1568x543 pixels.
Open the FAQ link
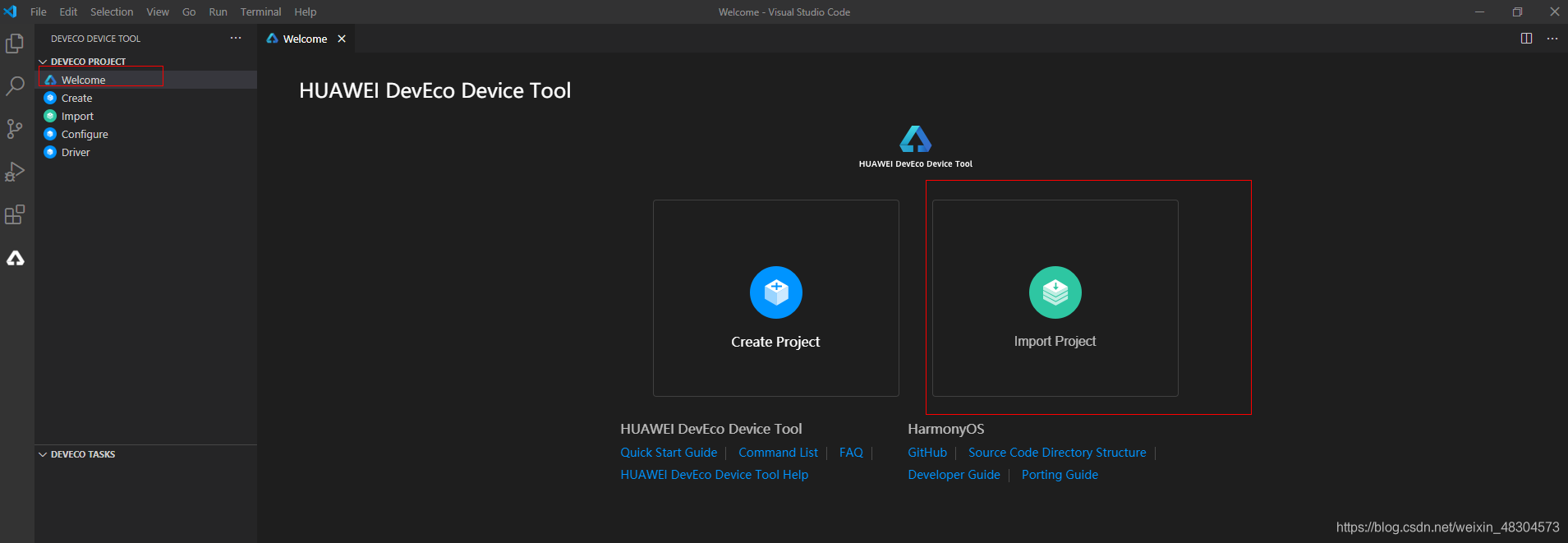(851, 453)
